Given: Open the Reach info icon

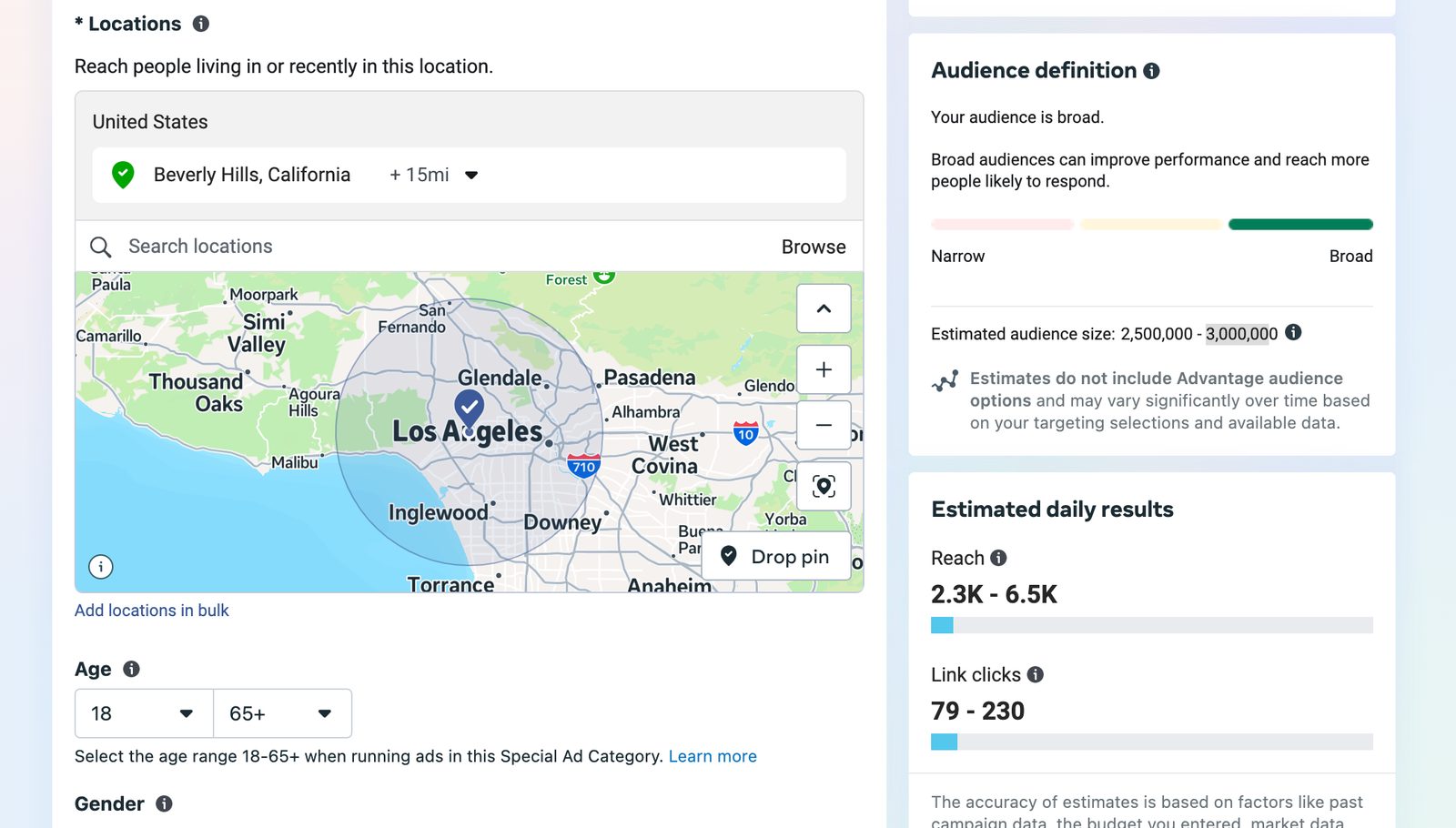Looking at the screenshot, I should click(998, 558).
